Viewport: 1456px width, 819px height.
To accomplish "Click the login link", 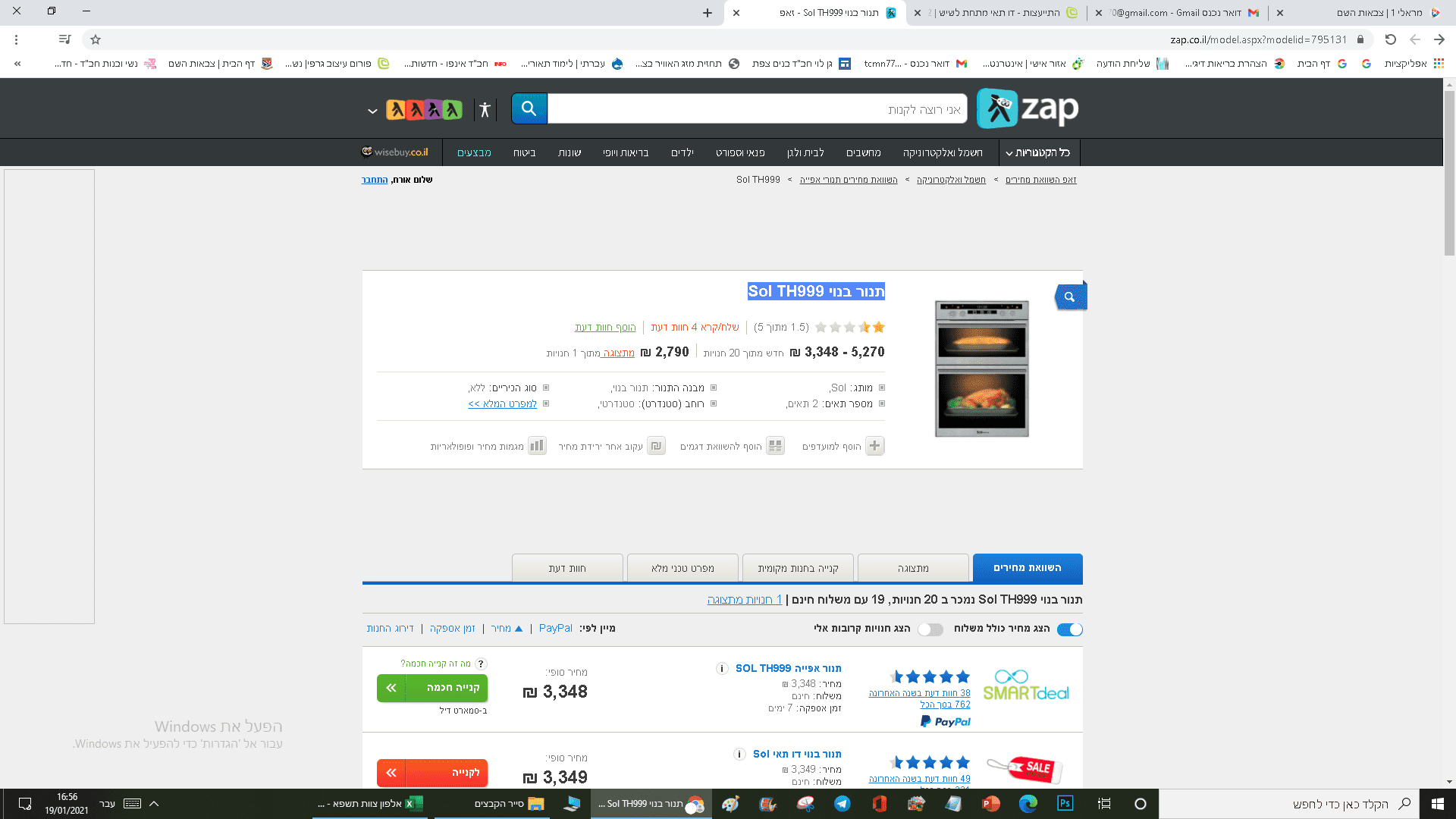I will click(375, 180).
